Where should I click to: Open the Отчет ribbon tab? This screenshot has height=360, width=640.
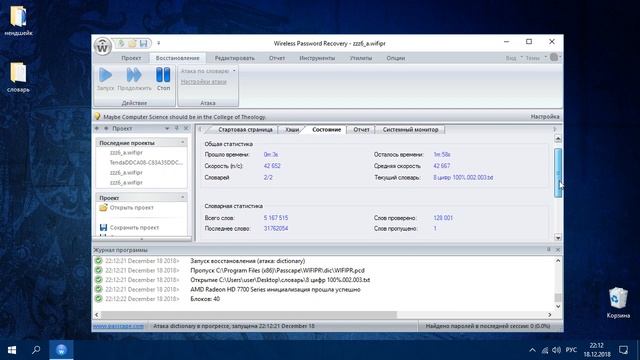pos(277,58)
